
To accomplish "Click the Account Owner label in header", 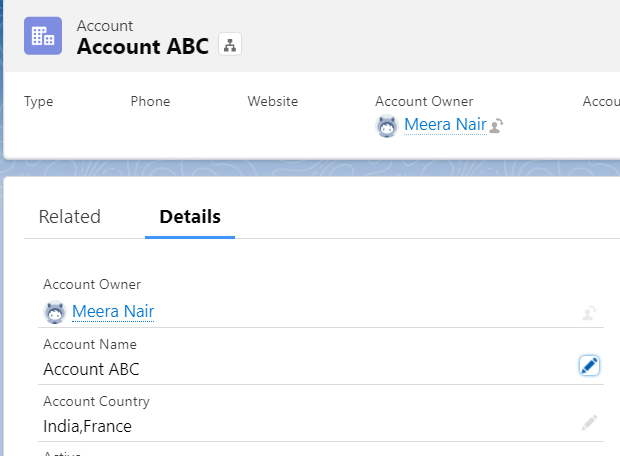I will 424,101.
